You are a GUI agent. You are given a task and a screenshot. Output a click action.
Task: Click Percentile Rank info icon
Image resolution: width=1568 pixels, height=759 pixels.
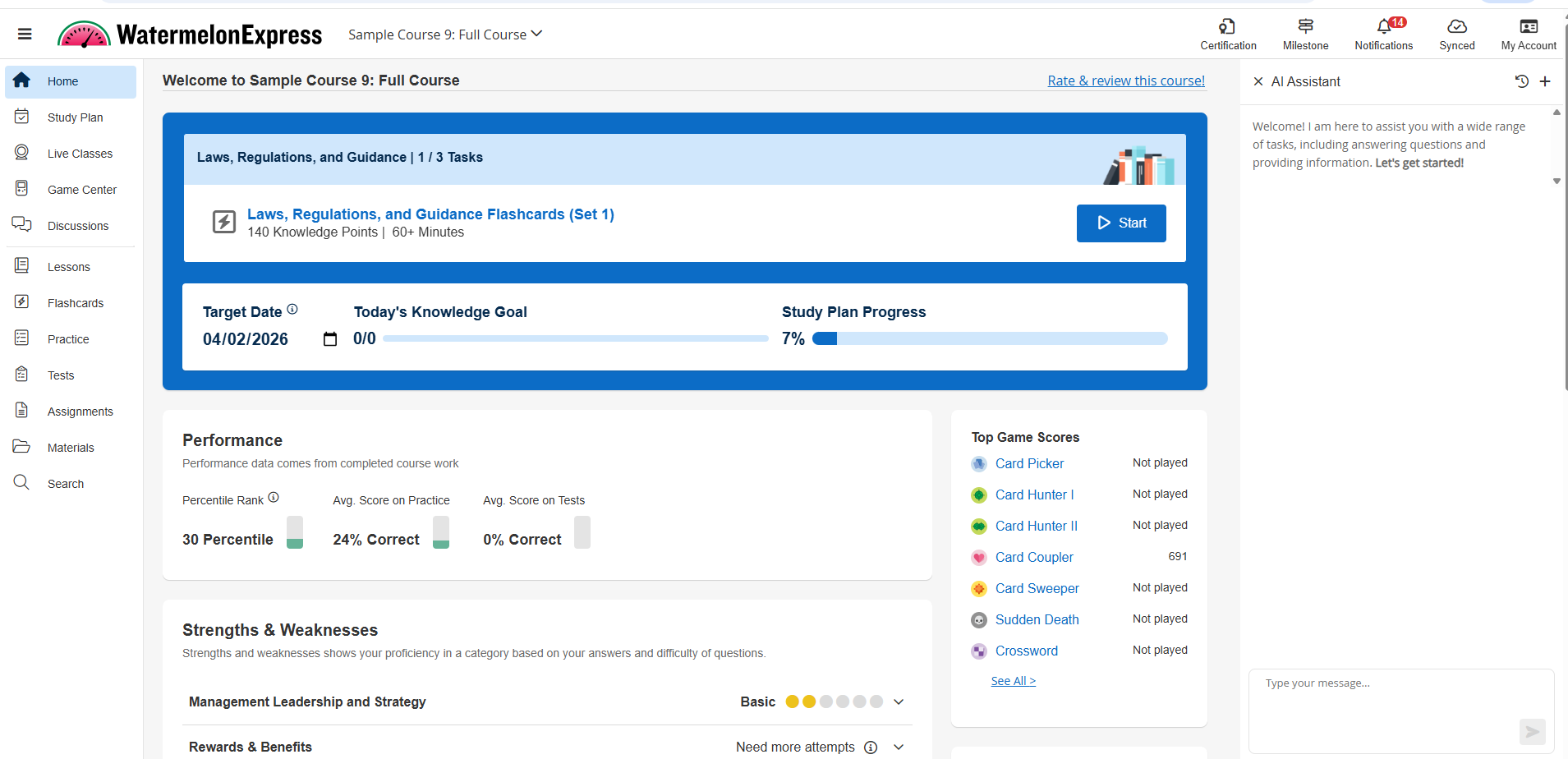274,498
